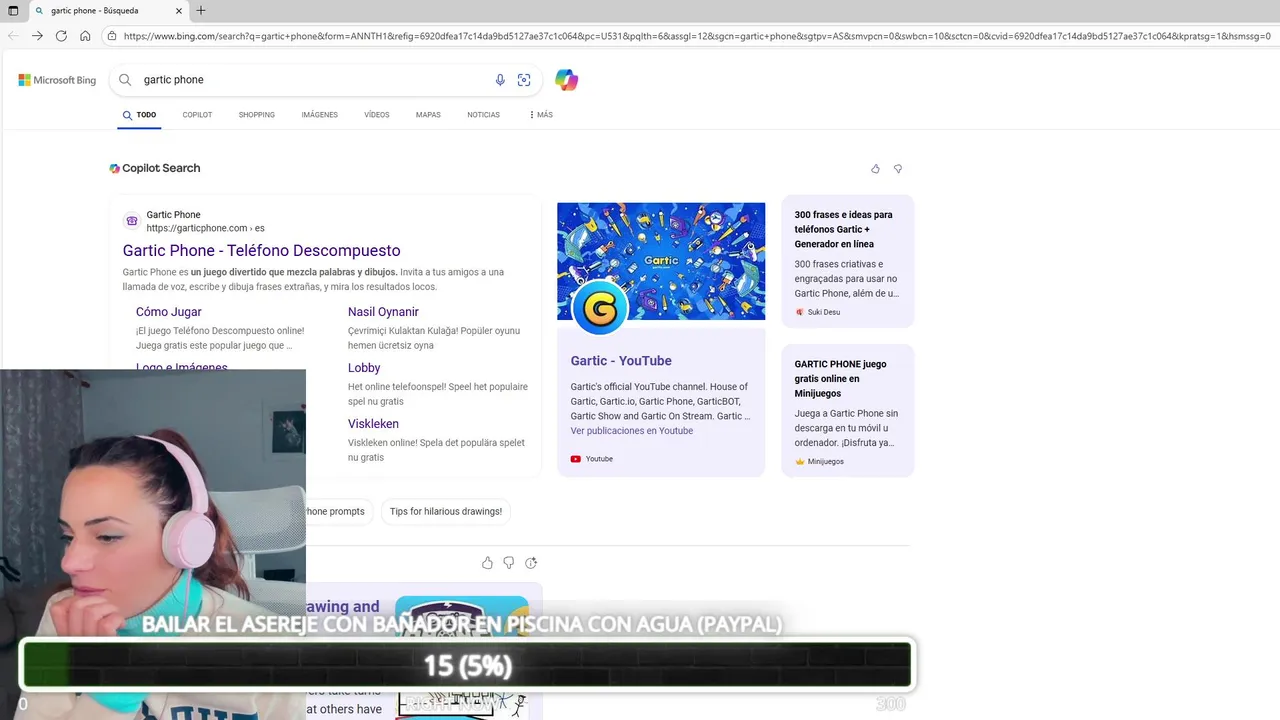Switch to the COPILOT tab
Viewport: 1280px width, 720px height.
[x=197, y=115]
